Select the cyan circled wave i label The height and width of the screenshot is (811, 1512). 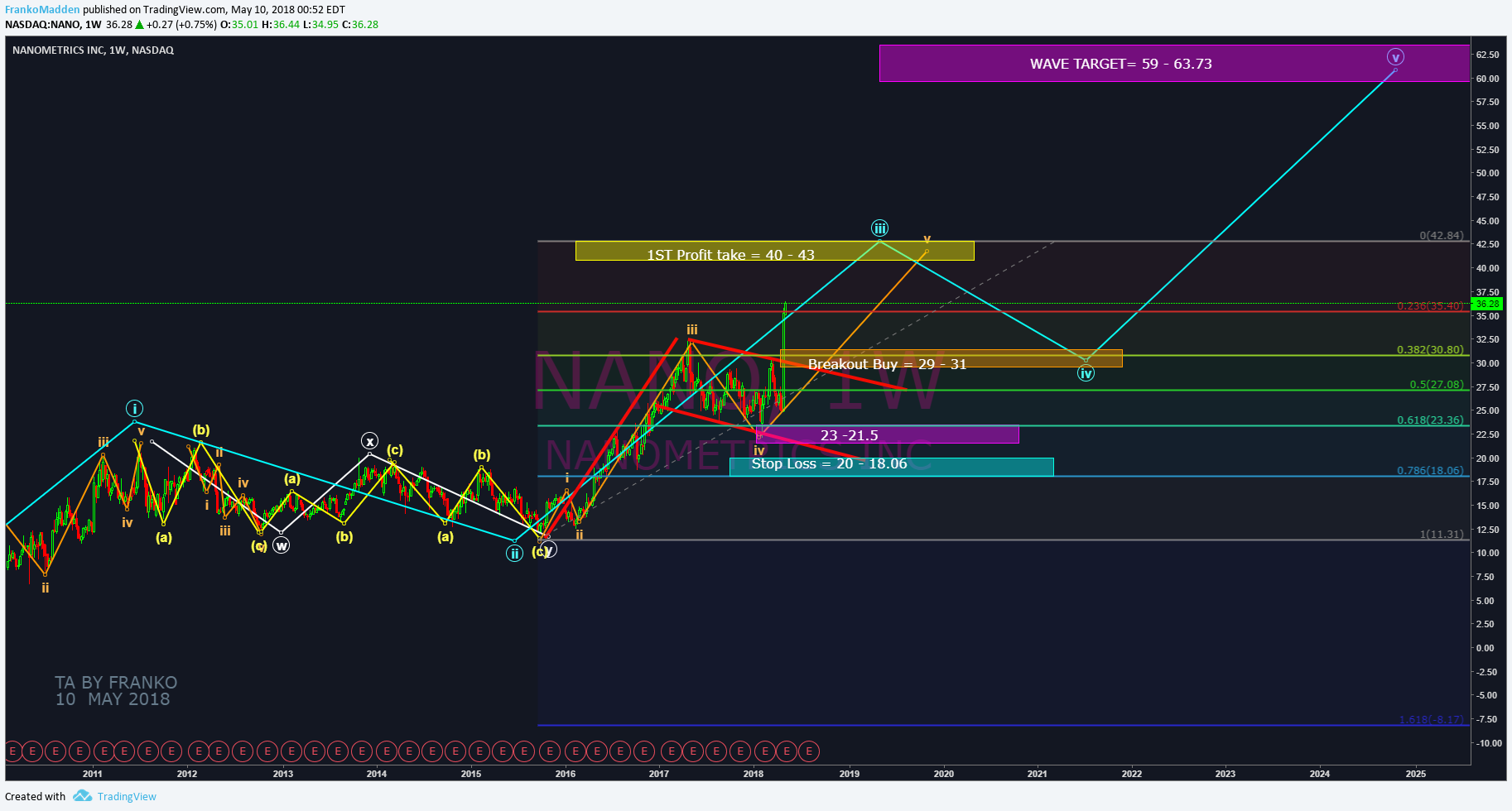tap(134, 409)
